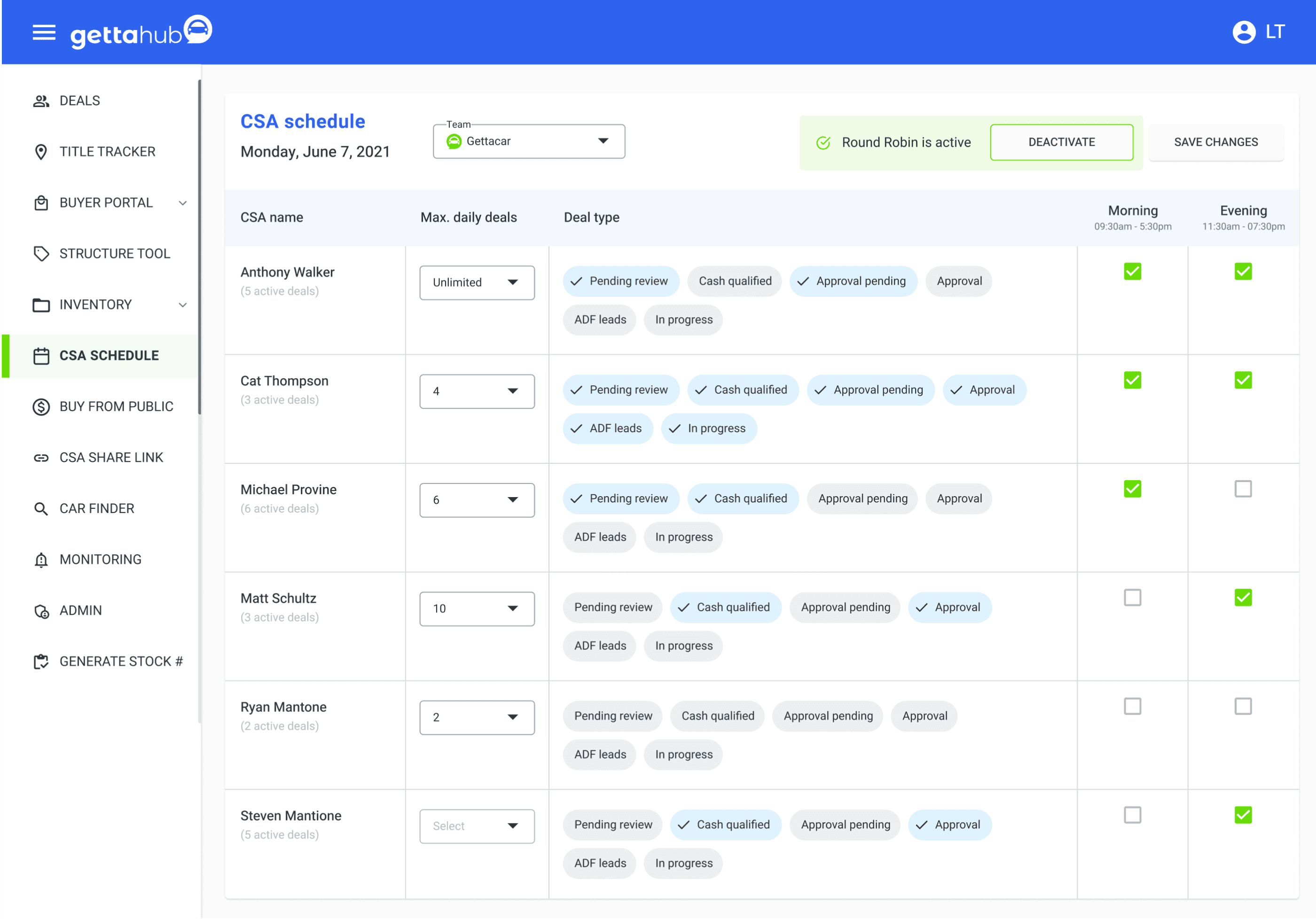1316x919 pixels.
Task: Select the Monitoring bell icon
Action: pos(41,559)
